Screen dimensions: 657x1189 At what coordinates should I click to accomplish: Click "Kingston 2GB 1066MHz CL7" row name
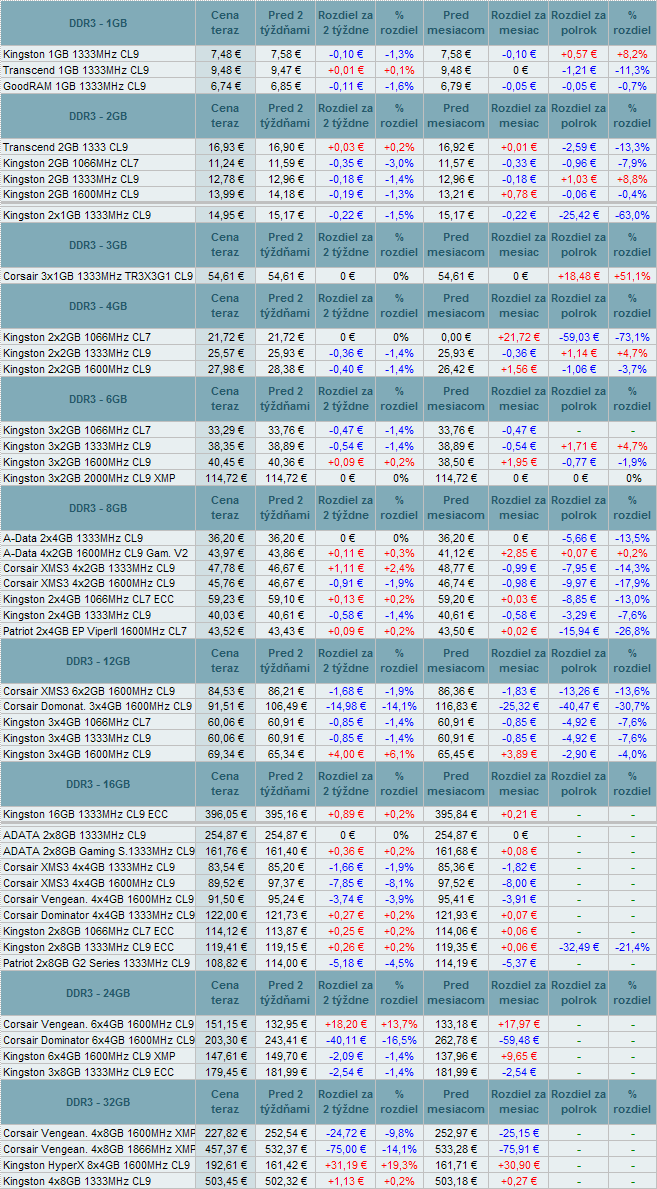[71, 162]
